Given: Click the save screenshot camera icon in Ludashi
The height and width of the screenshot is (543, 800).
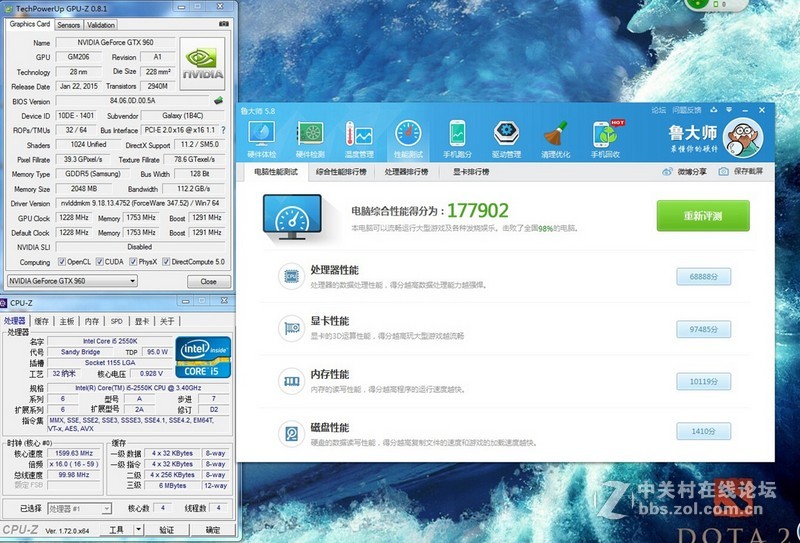Looking at the screenshot, I should (x=723, y=171).
